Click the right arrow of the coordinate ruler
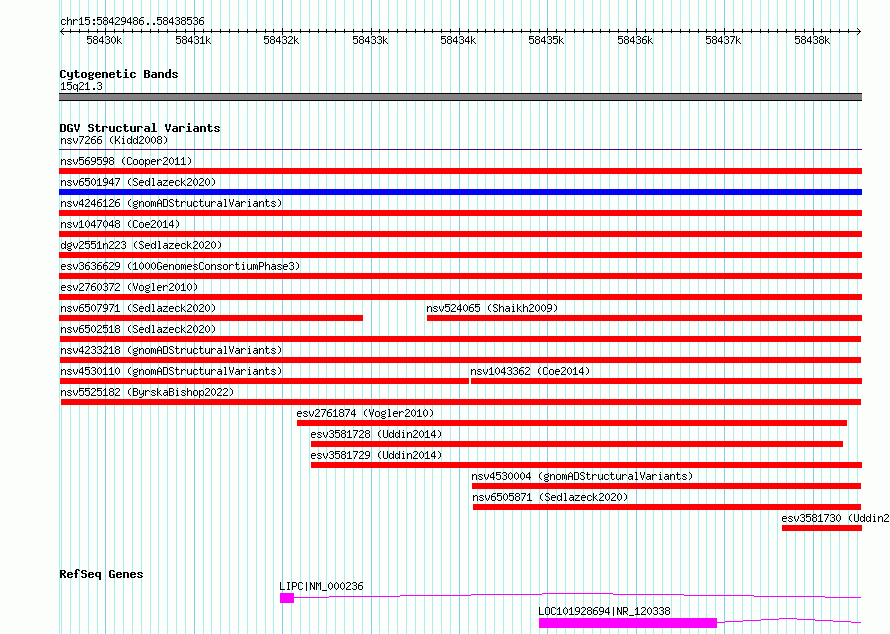Viewport: 890px width, 634px height. pos(858,31)
